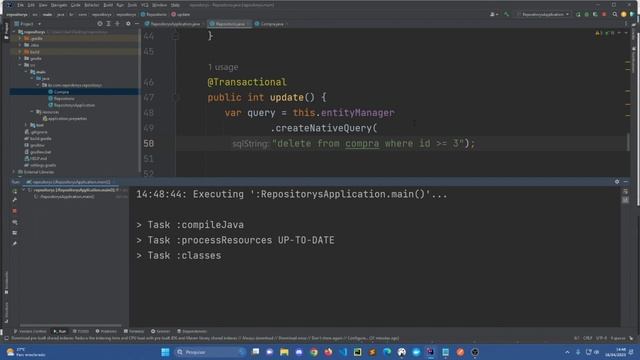Expand External Libraries node
Viewport: 640px width, 360px height.
click(x=14, y=172)
